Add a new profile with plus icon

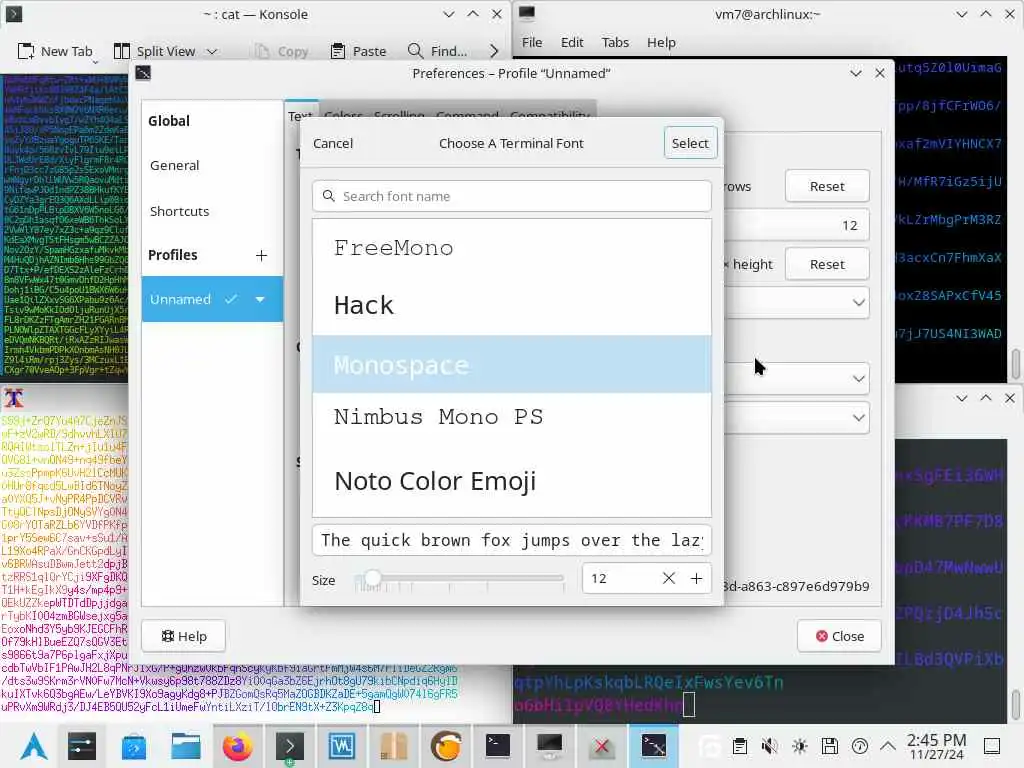(x=261, y=255)
